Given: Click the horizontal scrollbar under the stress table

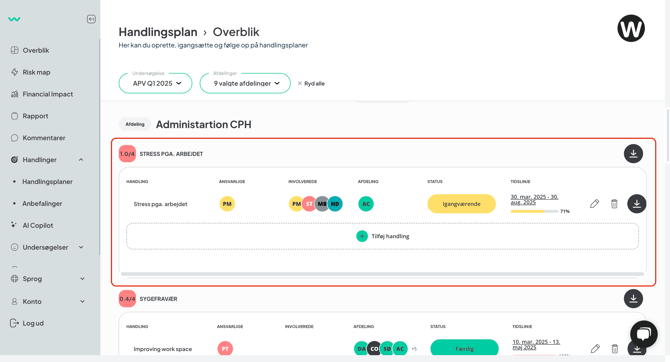Looking at the screenshot, I should pyautogui.click(x=382, y=274).
